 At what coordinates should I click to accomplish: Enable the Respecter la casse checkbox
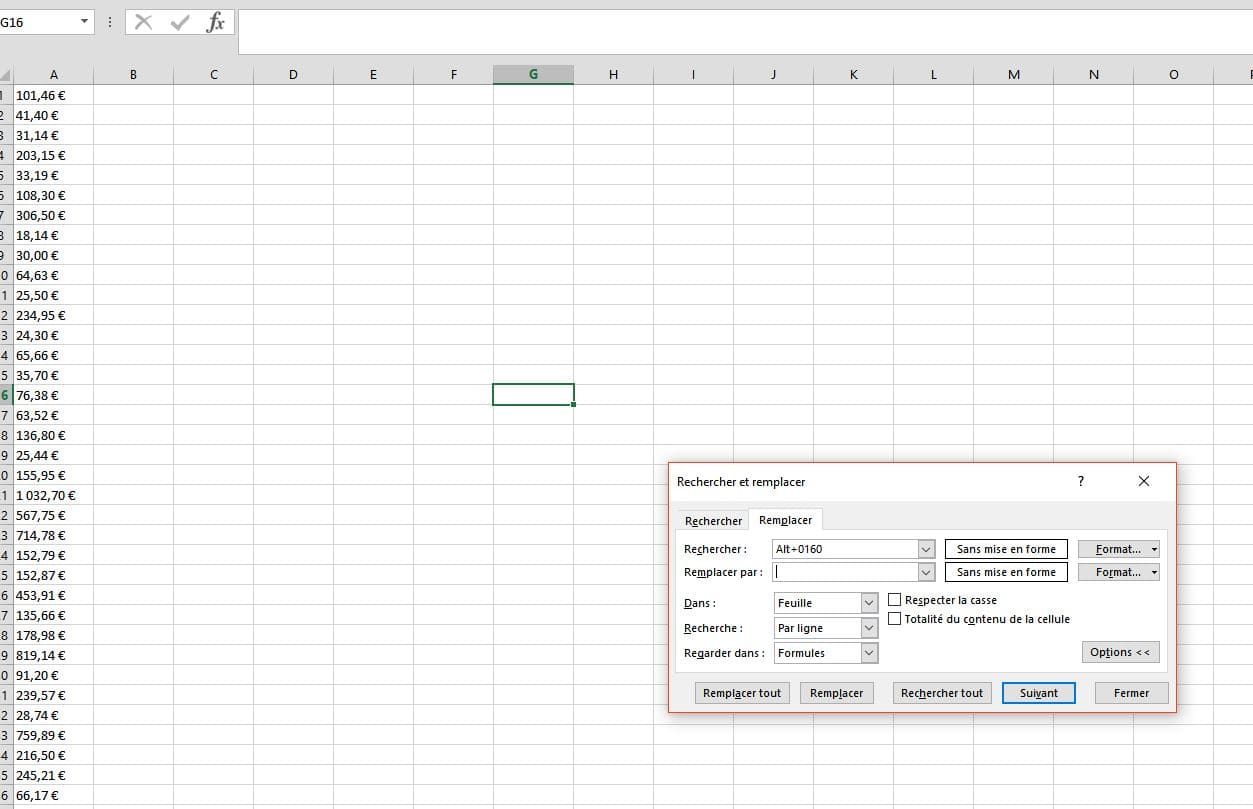pos(895,600)
